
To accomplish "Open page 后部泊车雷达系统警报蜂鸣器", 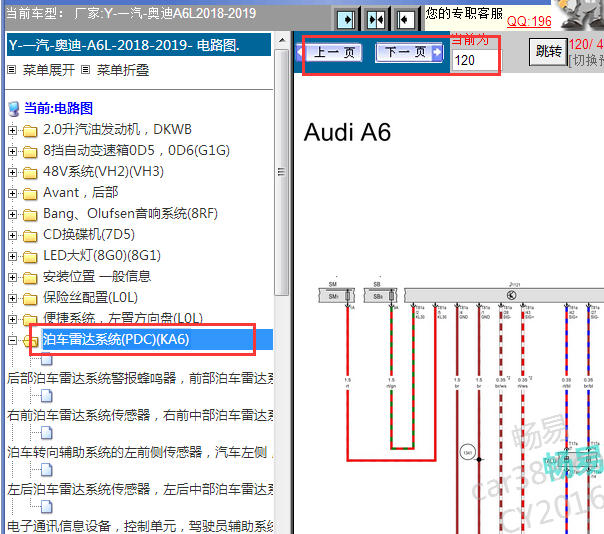I will [140, 378].
